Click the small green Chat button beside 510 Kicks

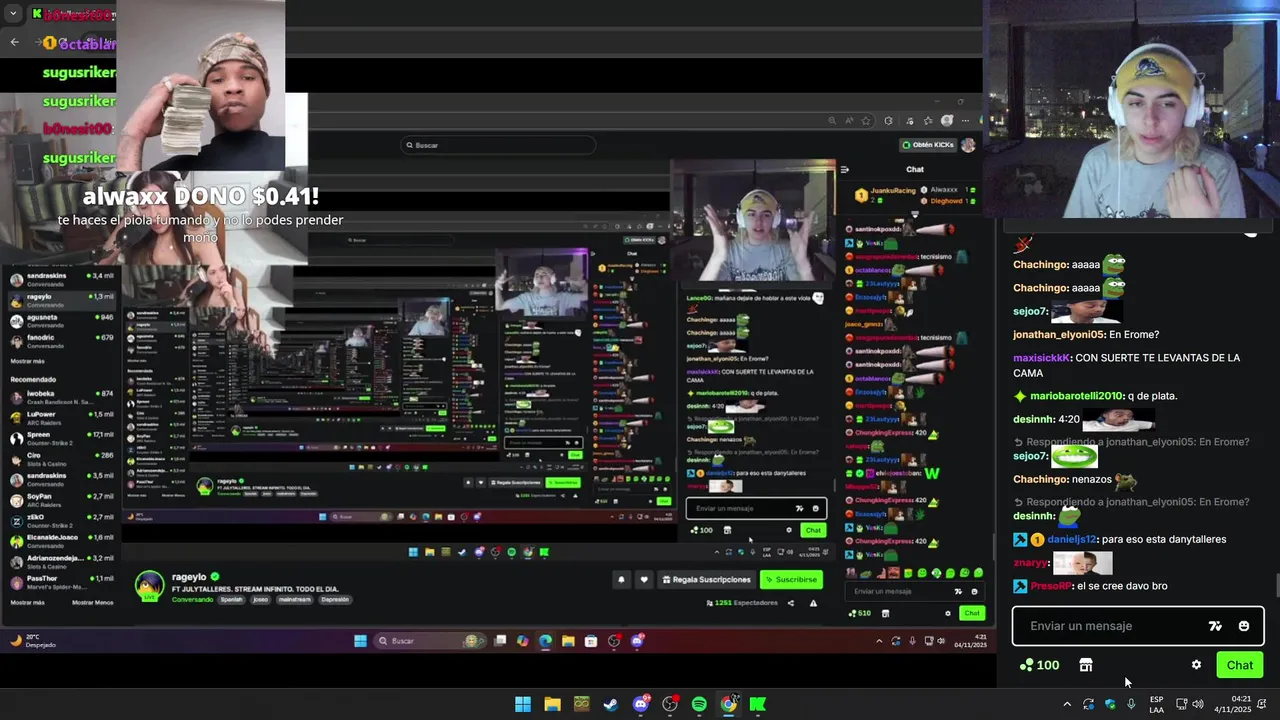(x=972, y=613)
